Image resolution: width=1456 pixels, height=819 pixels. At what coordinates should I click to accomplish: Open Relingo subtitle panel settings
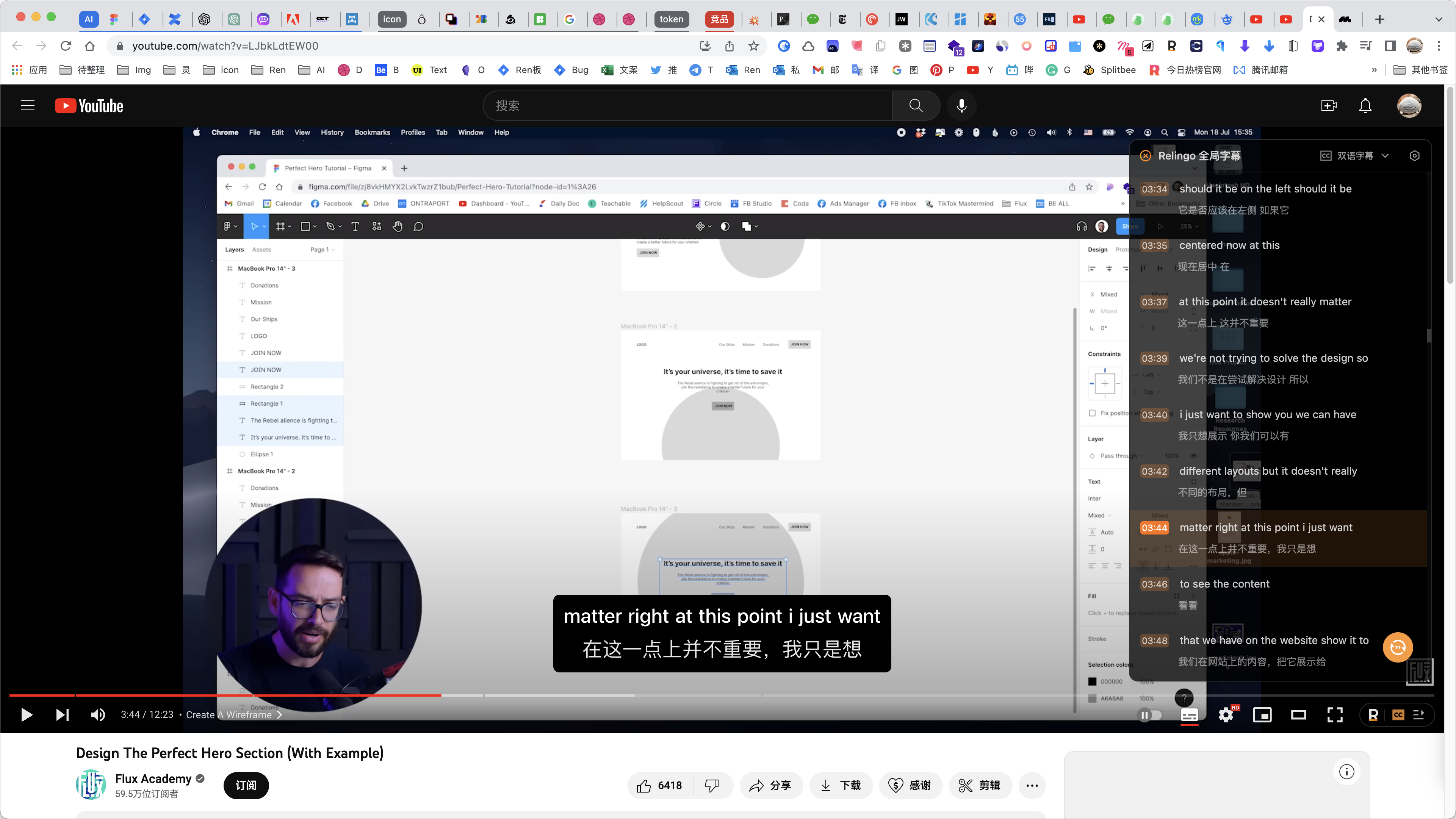pyautogui.click(x=1414, y=156)
